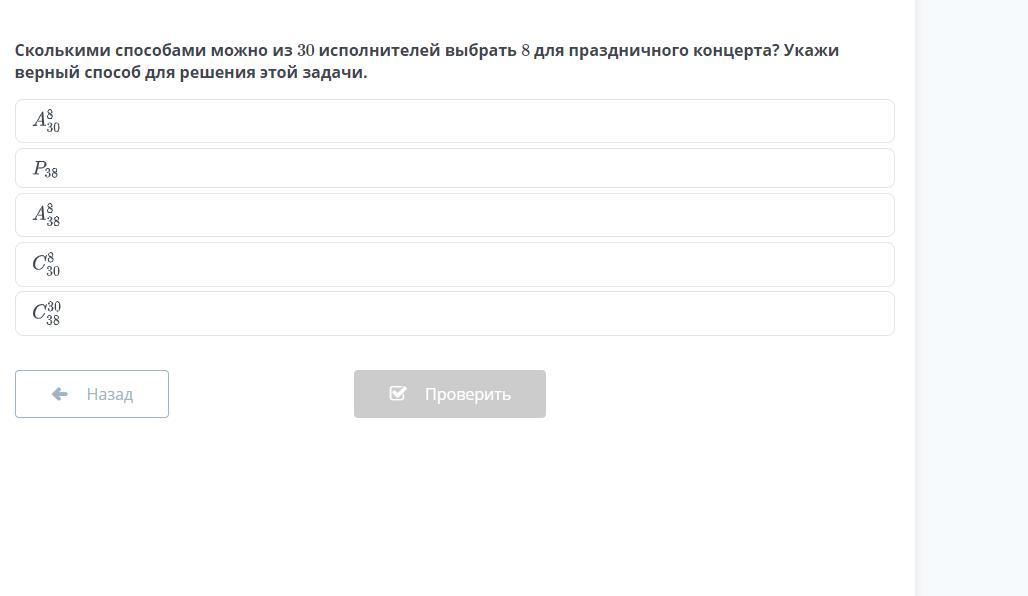Click the formula symbol C in fourth option
The width and height of the screenshot is (1028, 596).
click(39, 264)
